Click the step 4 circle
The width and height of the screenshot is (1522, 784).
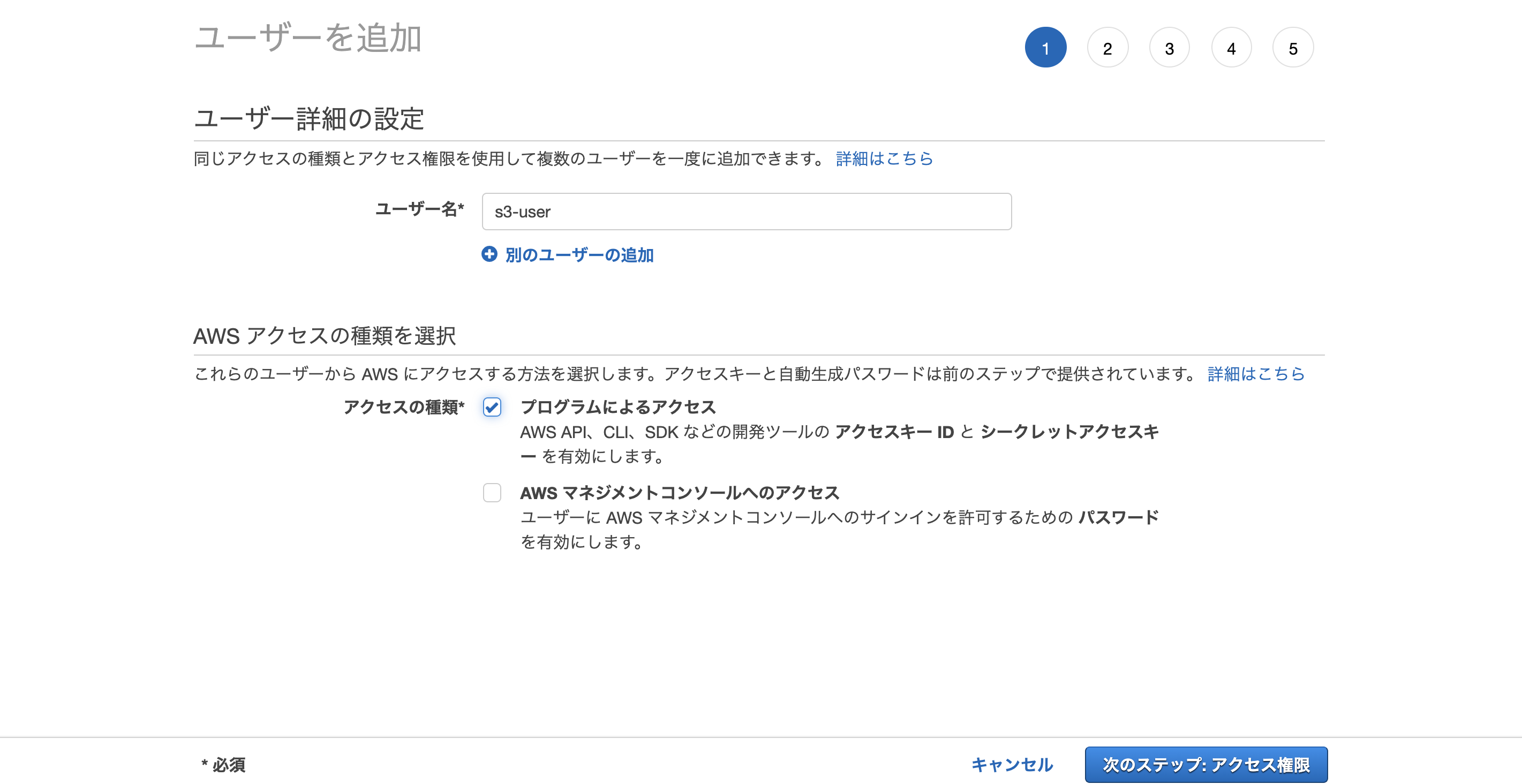[x=1231, y=48]
